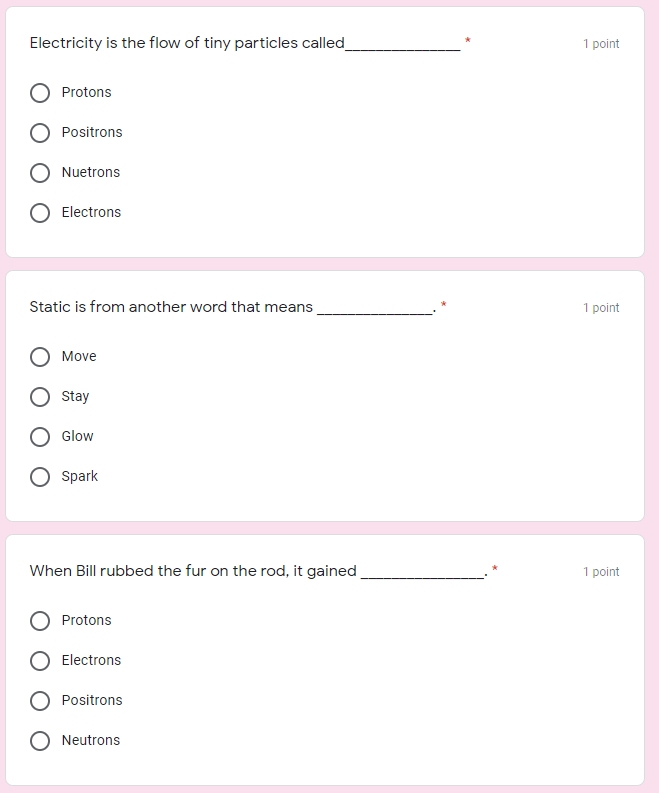Choose Positrons in the electricity flow question

[40, 133]
